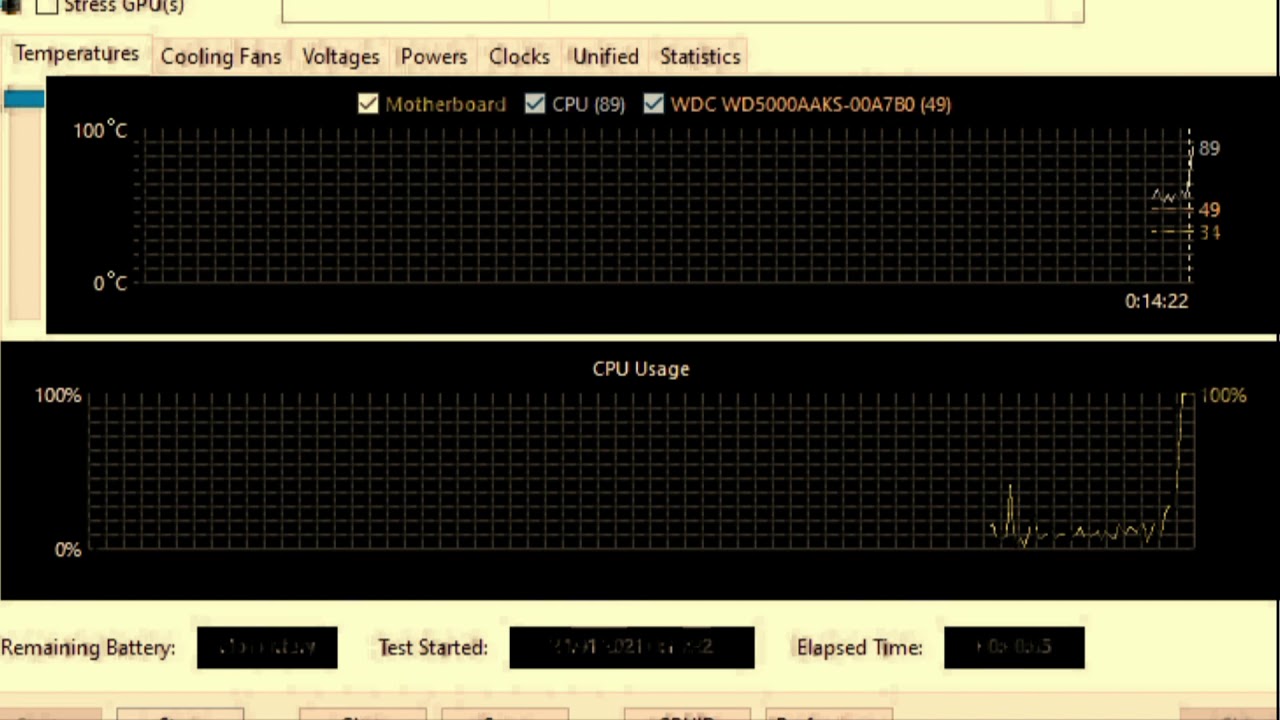The width and height of the screenshot is (1280, 720).
Task: Show the Statistics tab
Action: (700, 57)
